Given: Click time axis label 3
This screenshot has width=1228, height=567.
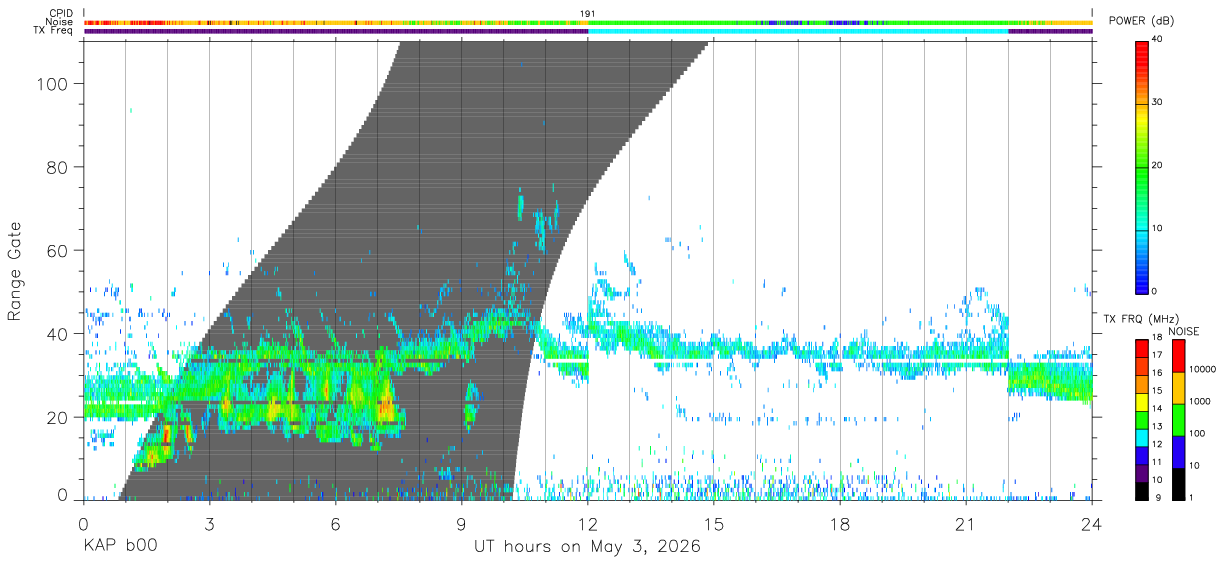Looking at the screenshot, I should click(210, 524).
